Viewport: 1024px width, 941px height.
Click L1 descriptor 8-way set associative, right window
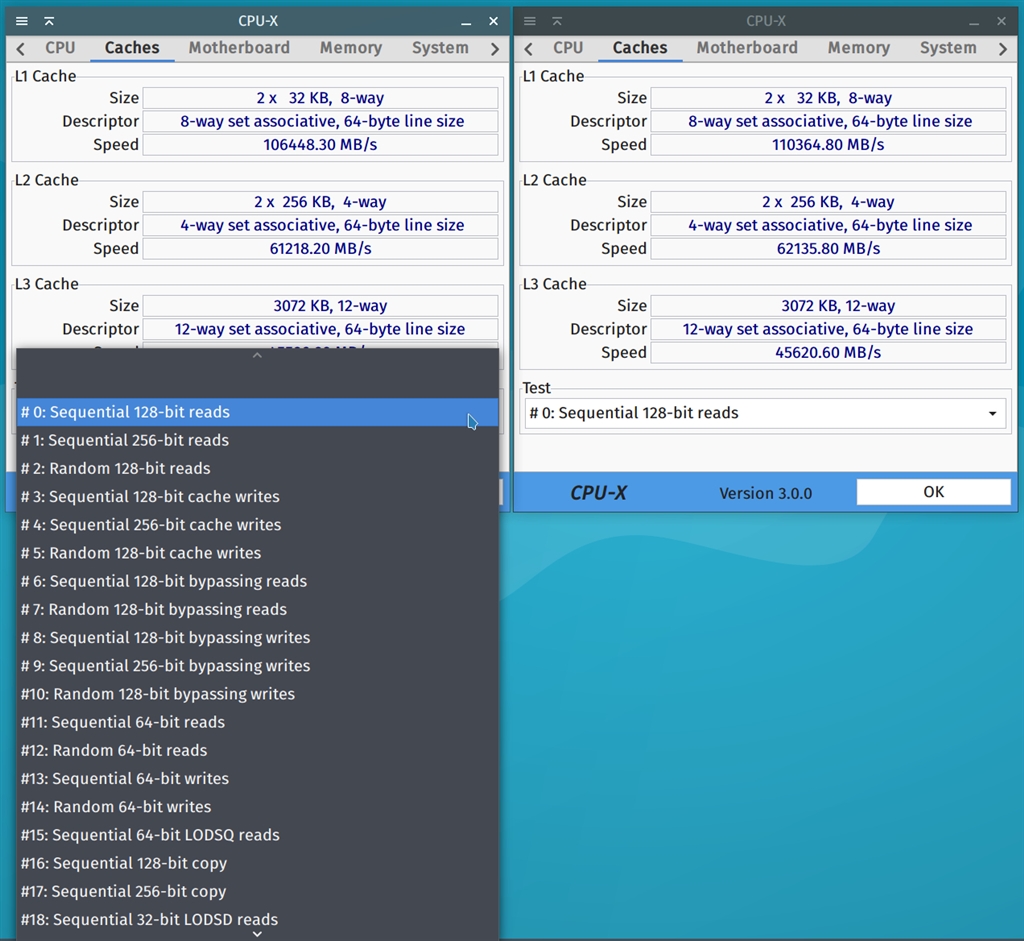[x=828, y=121]
